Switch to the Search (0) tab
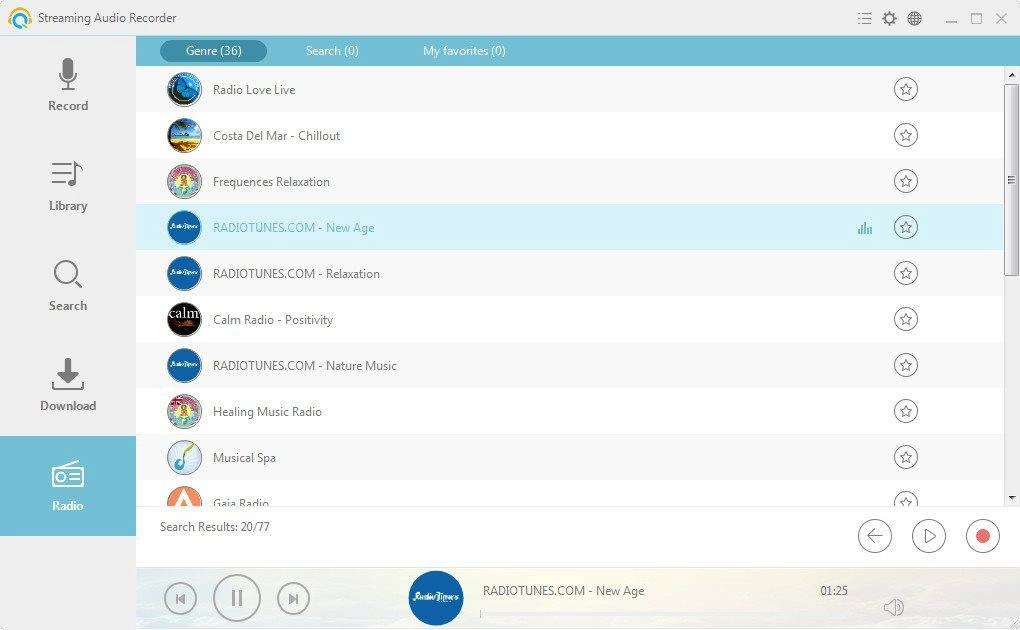 (332, 51)
